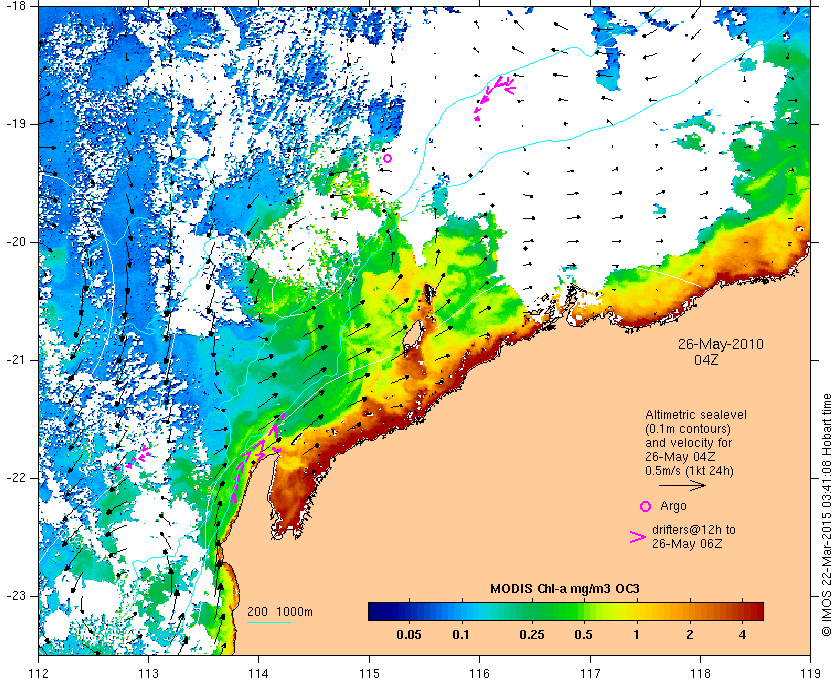Image resolution: width=840 pixels, height=680 pixels.
Task: Click the date label 26-May-2010
Action: click(x=721, y=344)
